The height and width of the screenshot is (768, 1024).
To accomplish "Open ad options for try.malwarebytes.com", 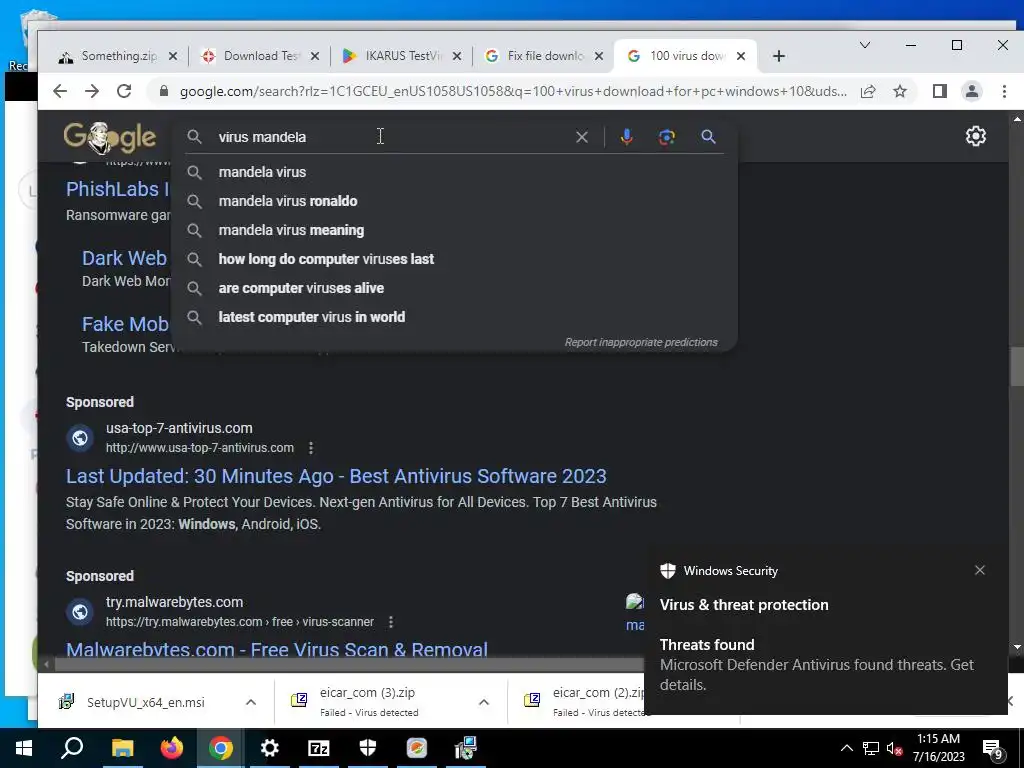I will click(x=391, y=622).
